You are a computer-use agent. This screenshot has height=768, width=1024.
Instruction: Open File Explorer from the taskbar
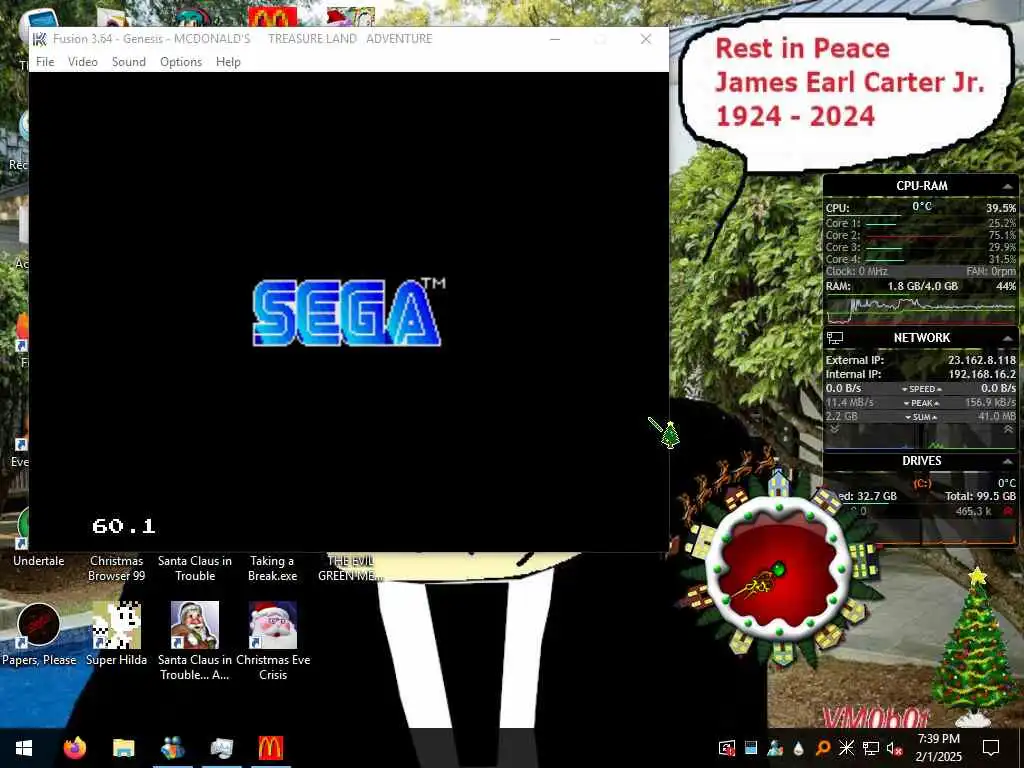coord(123,748)
